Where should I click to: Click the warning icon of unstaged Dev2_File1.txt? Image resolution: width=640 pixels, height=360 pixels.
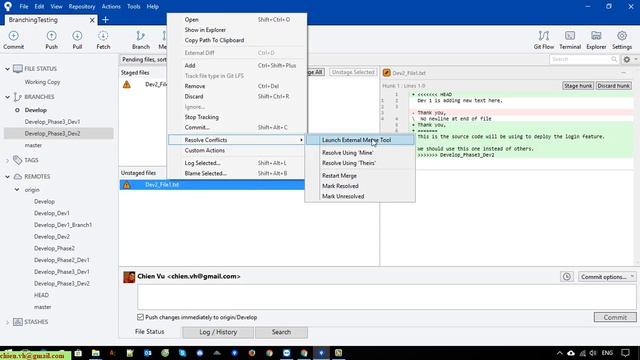(127, 185)
